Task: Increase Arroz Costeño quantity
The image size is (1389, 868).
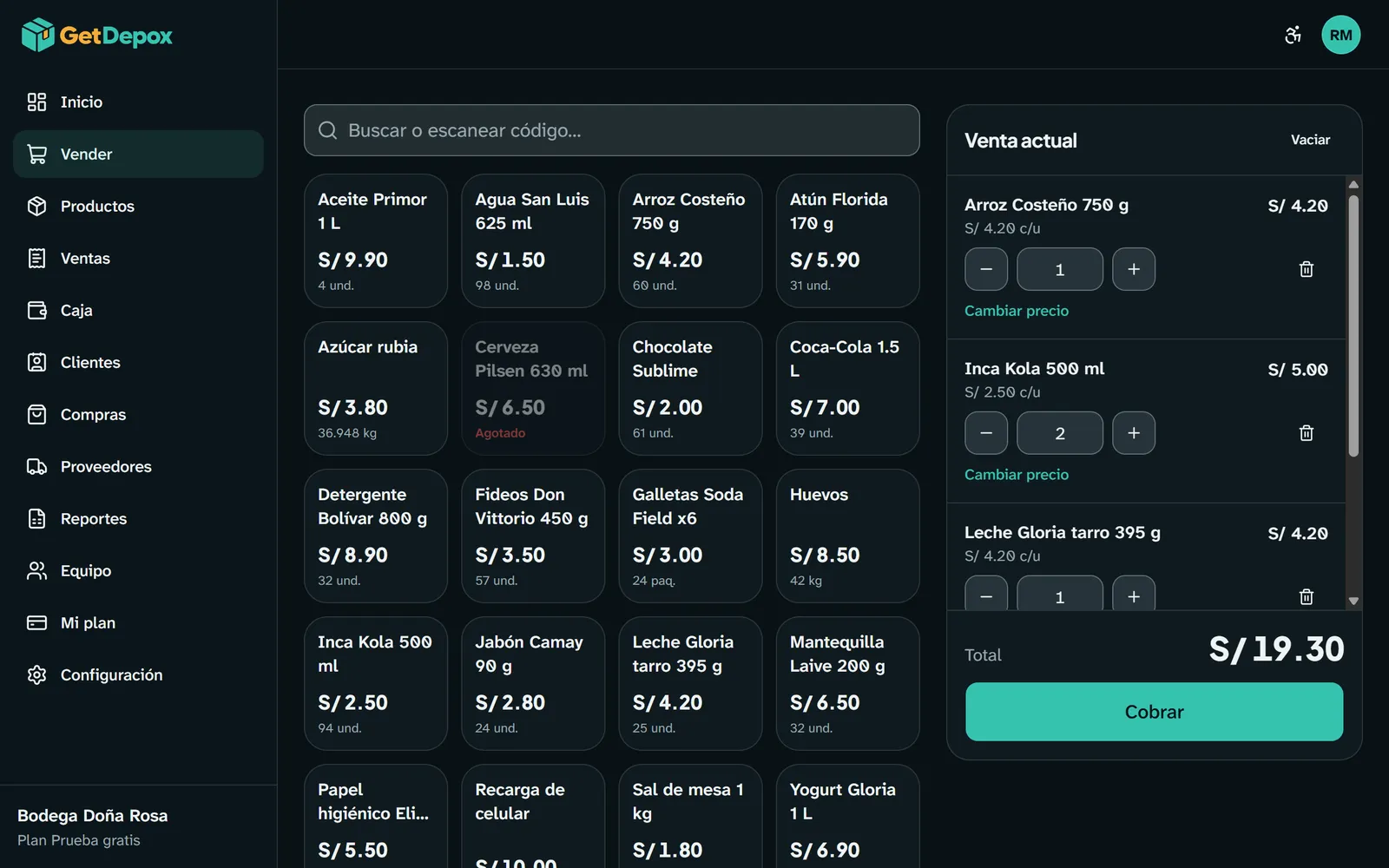Action: tap(1134, 269)
